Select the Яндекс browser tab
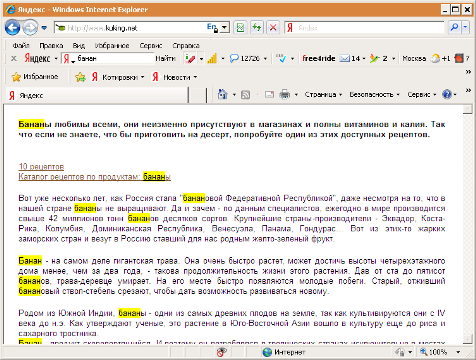The image size is (476, 360). [97, 96]
